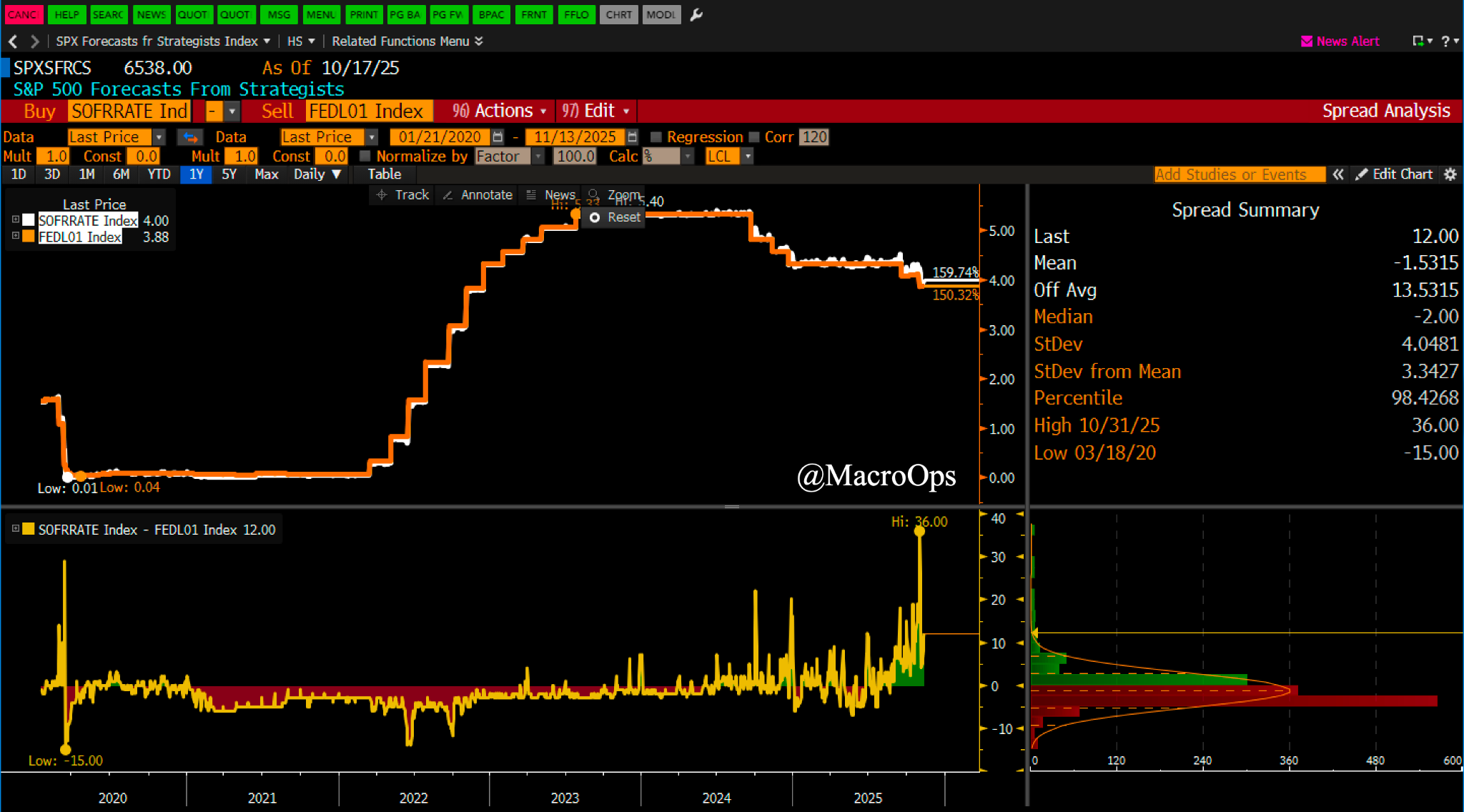Open chart settings gear icon
The height and width of the screenshot is (812, 1464).
[1450, 174]
